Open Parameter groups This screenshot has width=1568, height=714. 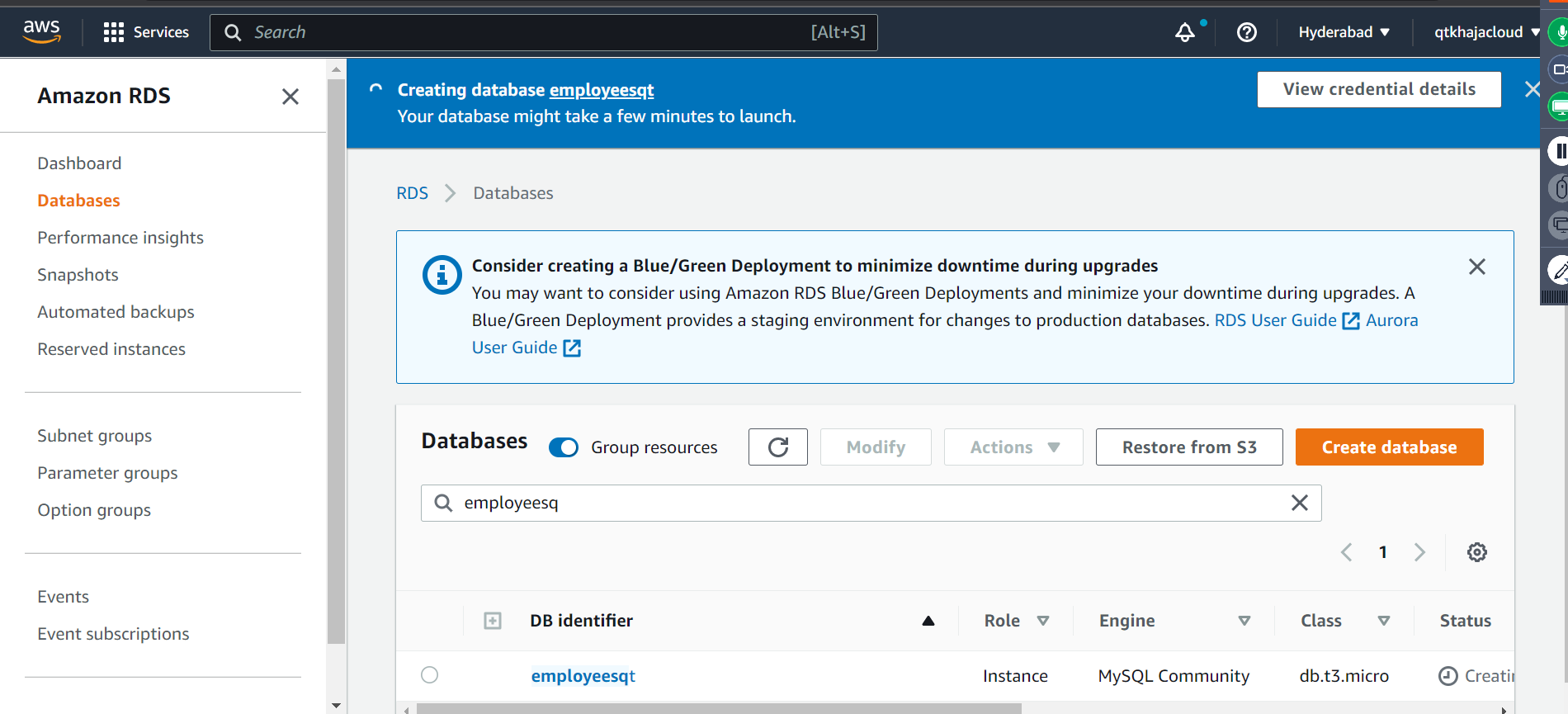(x=107, y=473)
